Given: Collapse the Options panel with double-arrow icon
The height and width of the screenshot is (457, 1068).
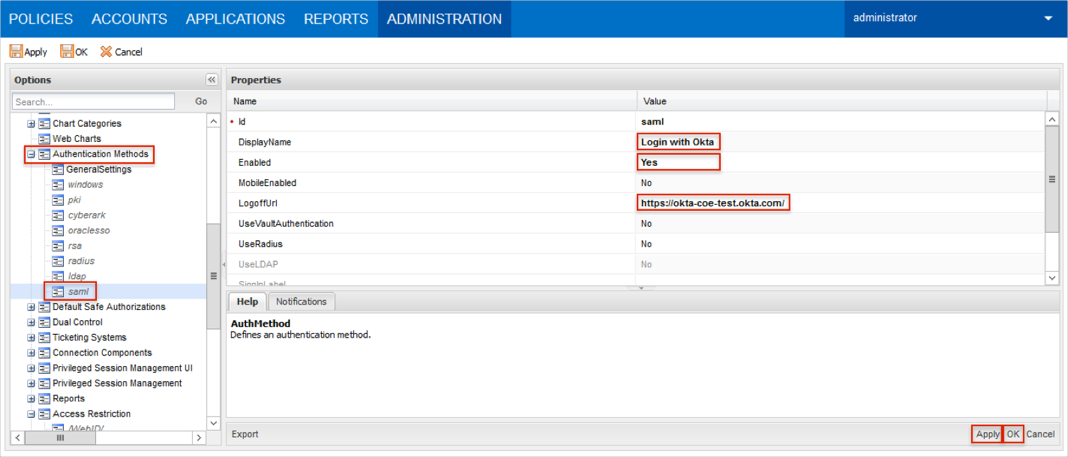Looking at the screenshot, I should [212, 80].
